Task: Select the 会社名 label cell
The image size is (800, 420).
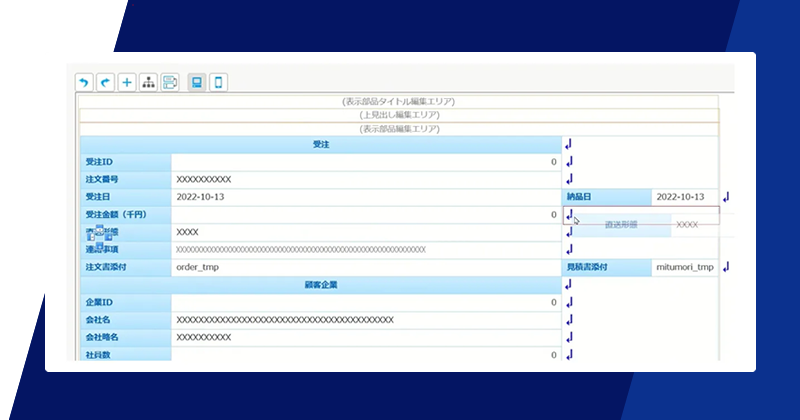Action: click(126, 320)
